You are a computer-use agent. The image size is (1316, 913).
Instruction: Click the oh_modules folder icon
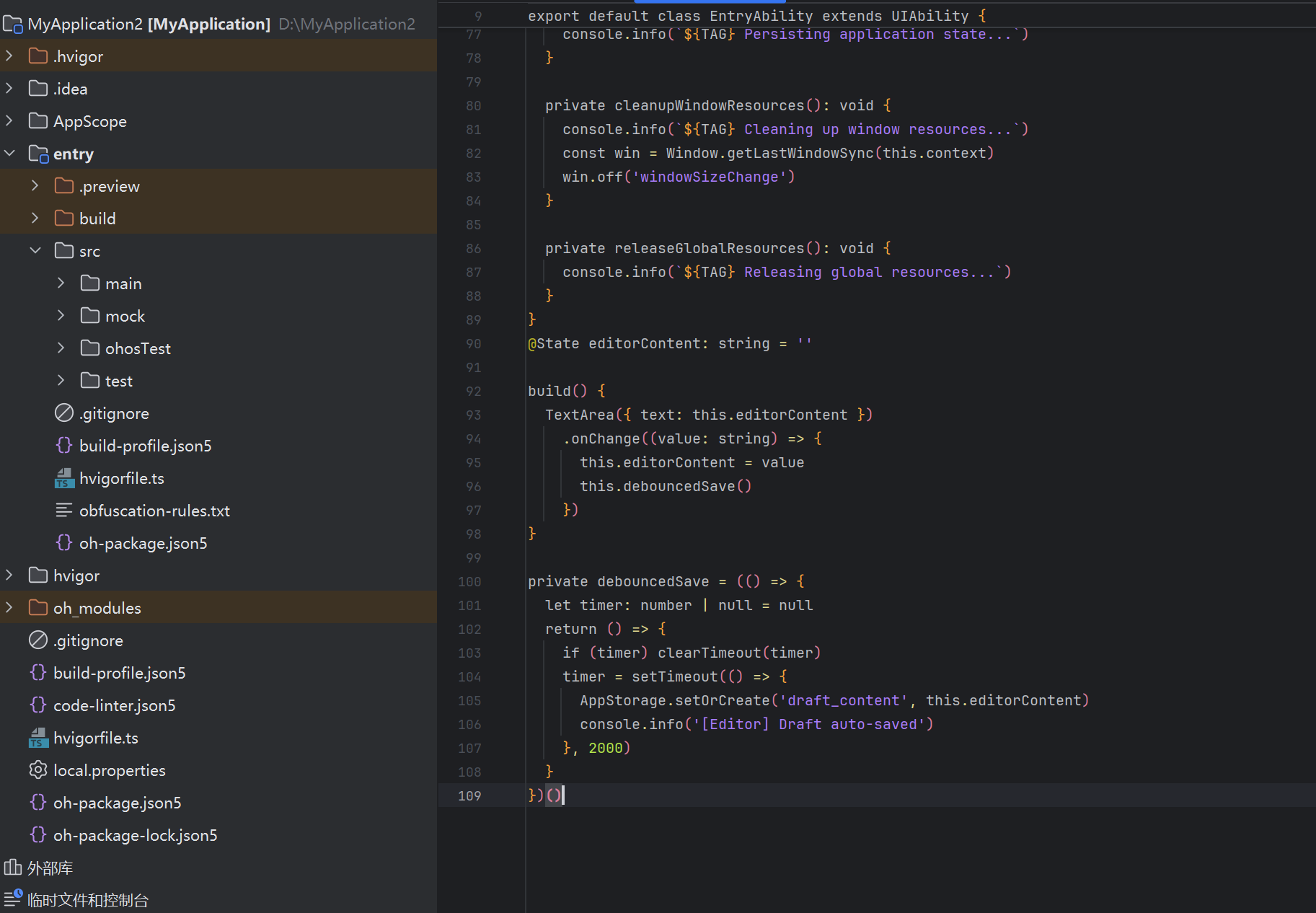coord(38,607)
